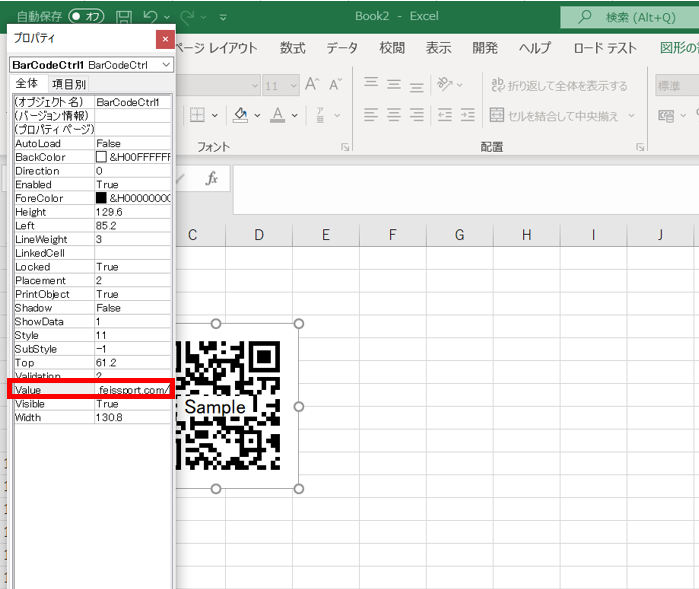Select column J header
The height and width of the screenshot is (589, 699).
(660, 235)
